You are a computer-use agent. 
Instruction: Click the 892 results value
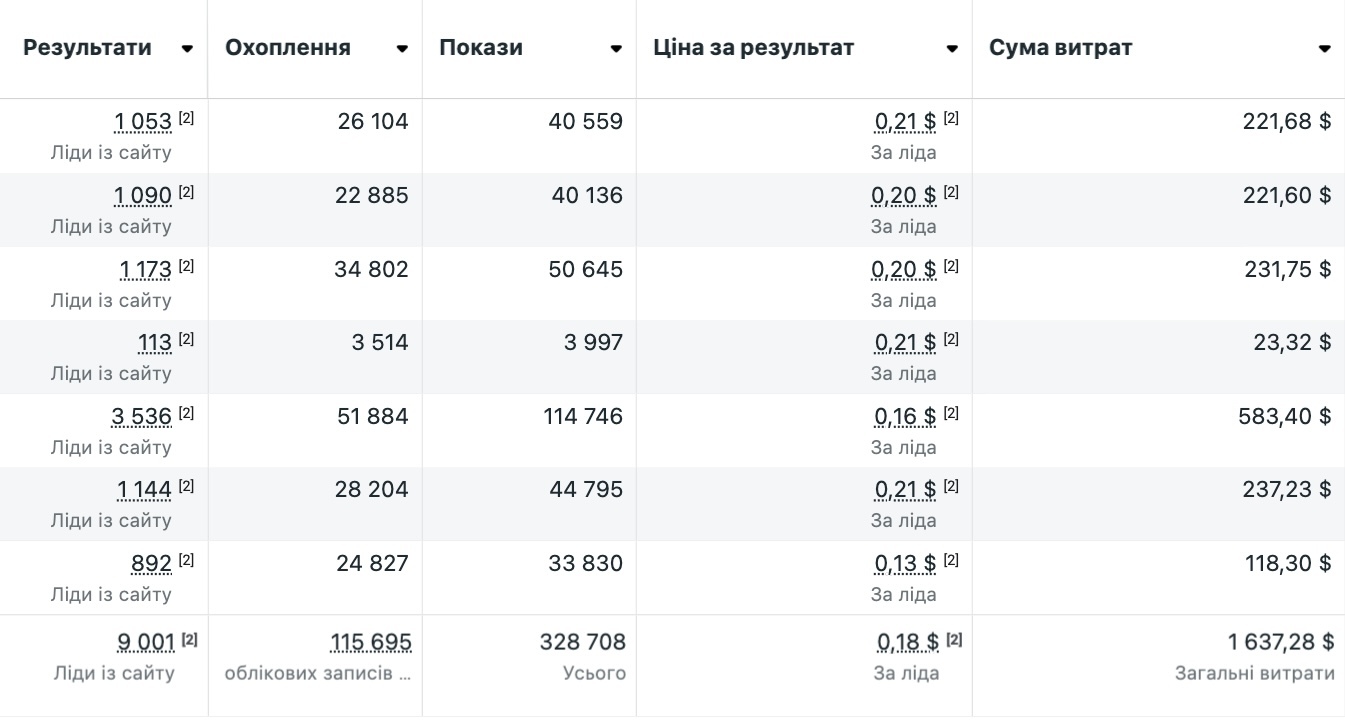pyautogui.click(x=151, y=564)
